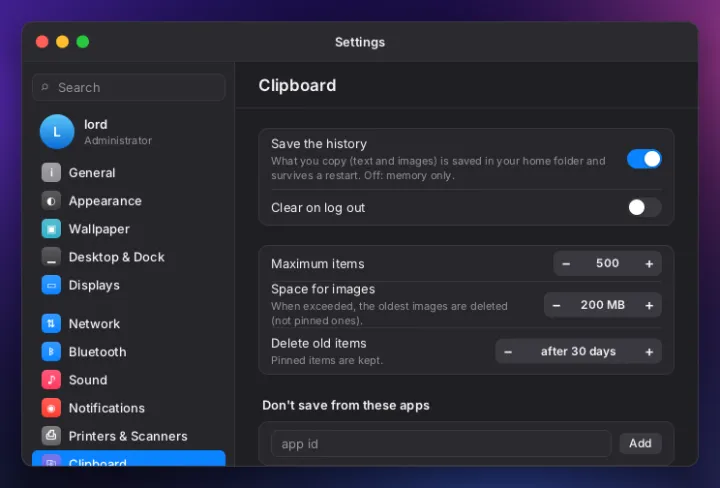The width and height of the screenshot is (720, 488).
Task: Click the lord user avatar
Action: pyautogui.click(x=57, y=132)
